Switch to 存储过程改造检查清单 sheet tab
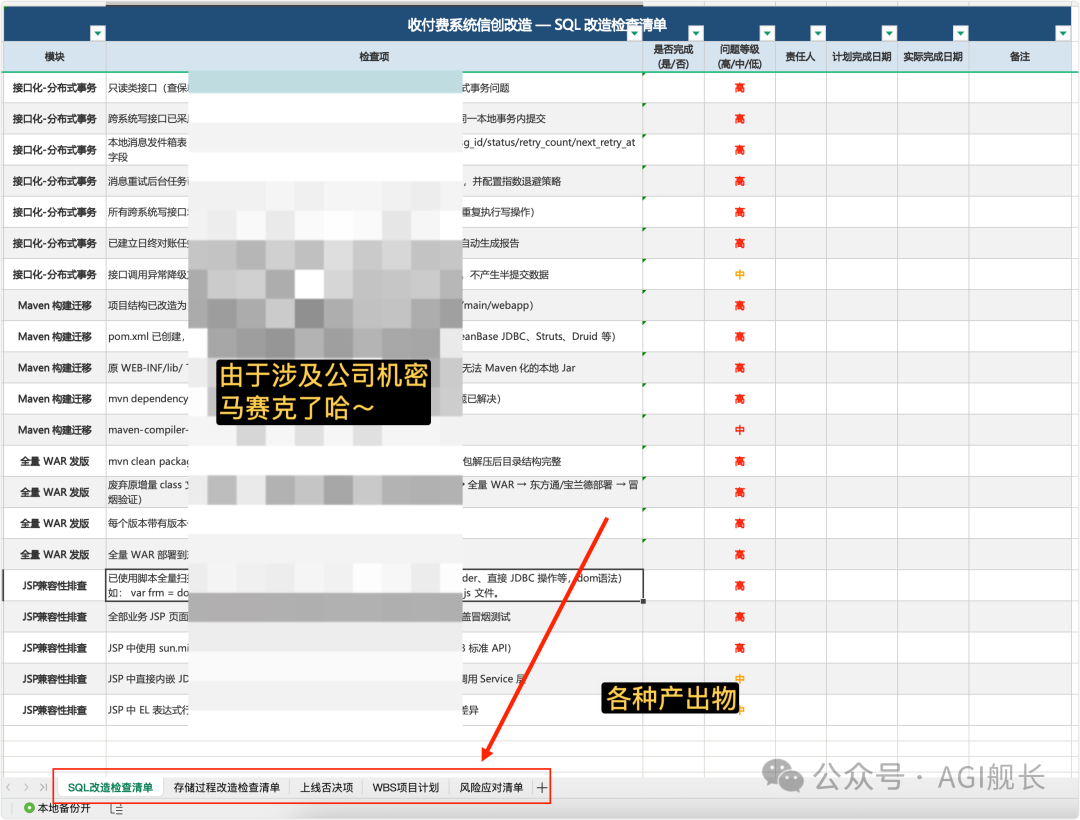Viewport: 1080px width, 820px height. [227, 788]
